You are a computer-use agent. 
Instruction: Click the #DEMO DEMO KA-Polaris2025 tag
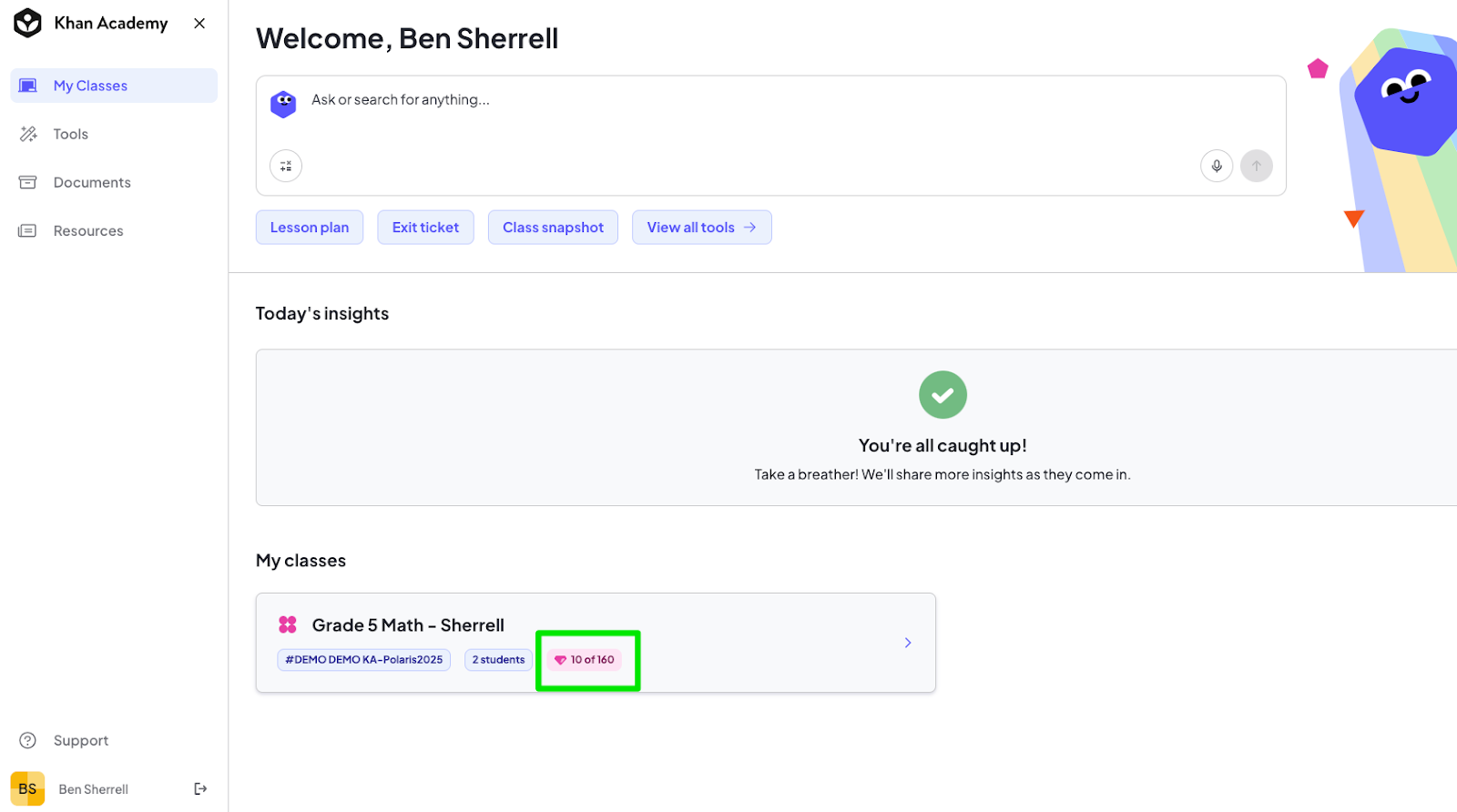coord(363,659)
